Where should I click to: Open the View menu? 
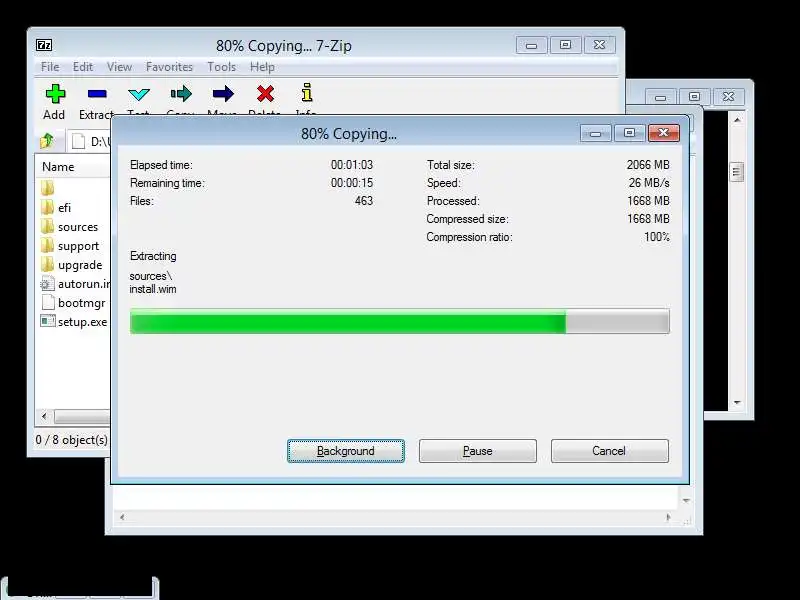click(x=119, y=67)
